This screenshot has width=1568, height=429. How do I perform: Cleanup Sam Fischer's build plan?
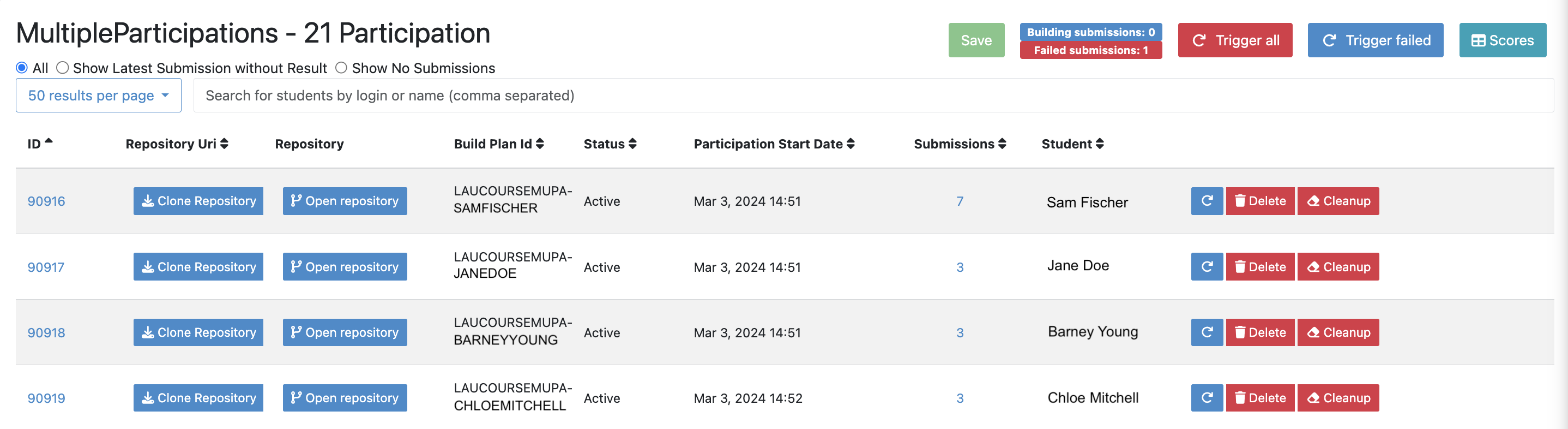(x=1338, y=200)
